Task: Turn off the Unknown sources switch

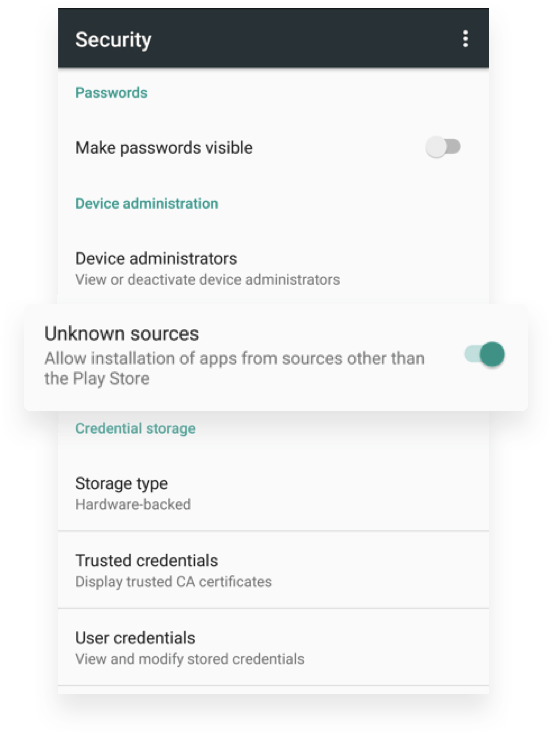Action: pos(485,354)
